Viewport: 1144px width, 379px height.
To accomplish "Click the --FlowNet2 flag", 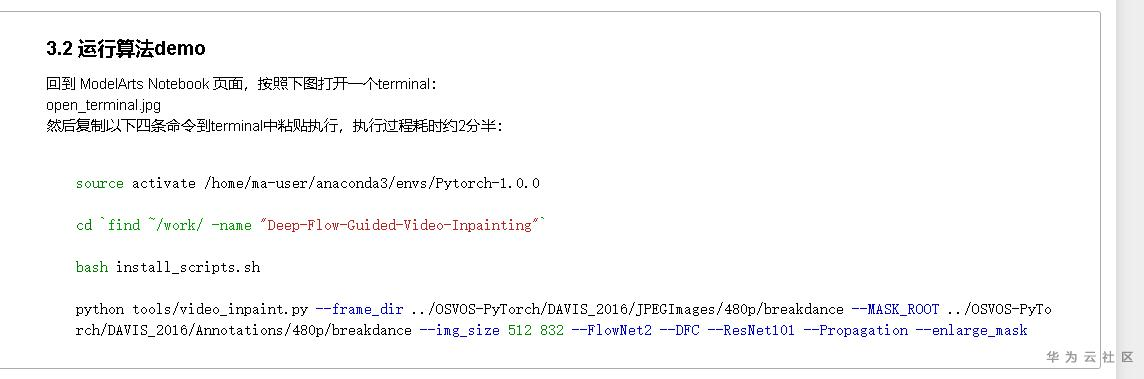I will (611, 330).
